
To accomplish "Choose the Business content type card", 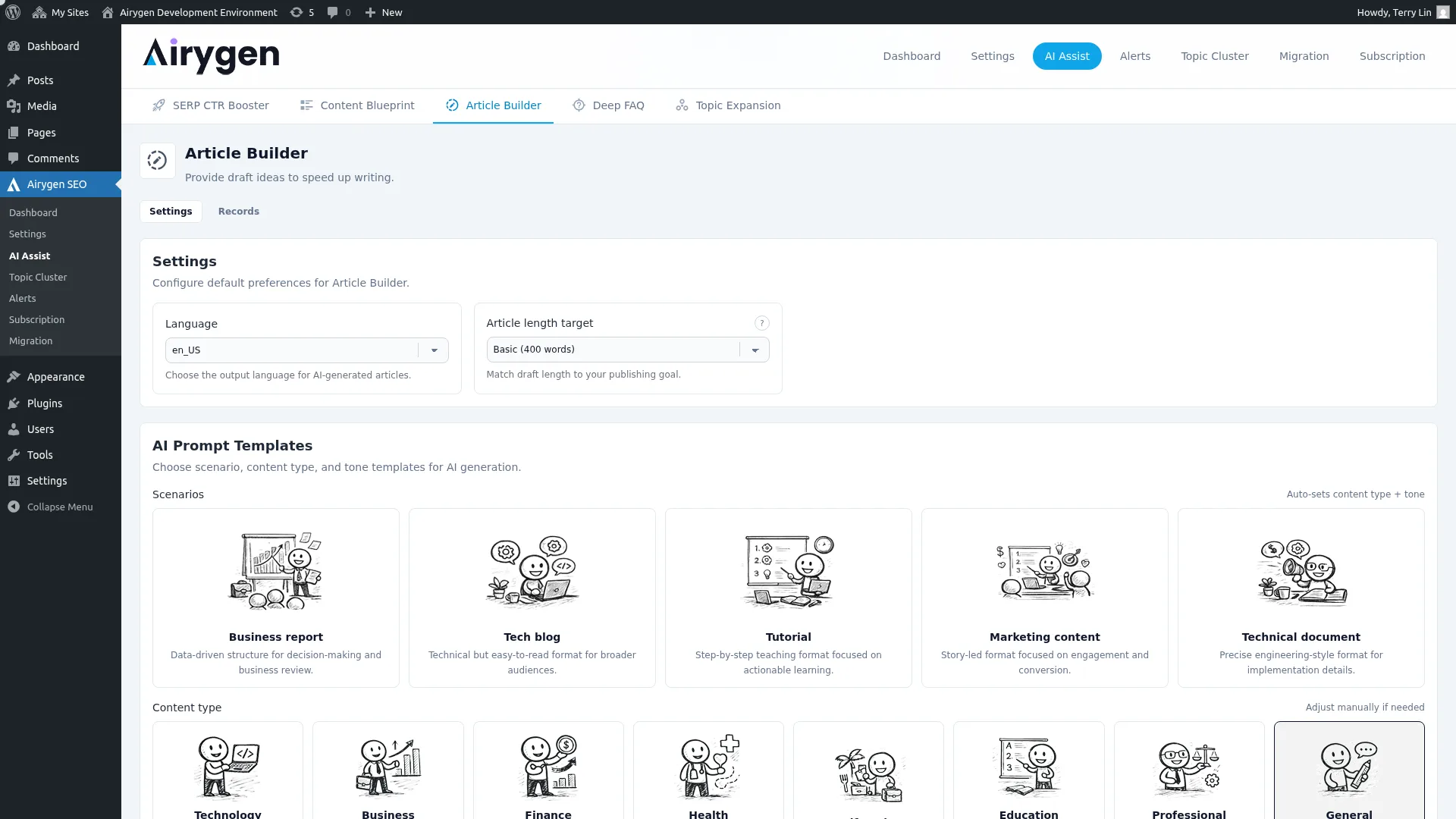I will 388,770.
